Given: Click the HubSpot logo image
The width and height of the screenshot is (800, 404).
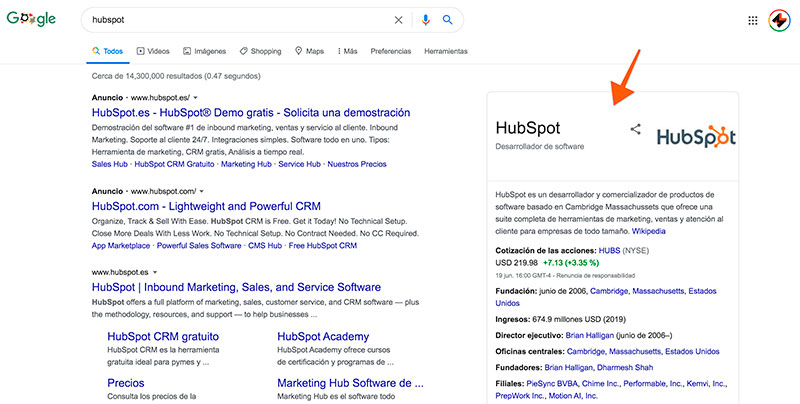Looking at the screenshot, I should (696, 135).
